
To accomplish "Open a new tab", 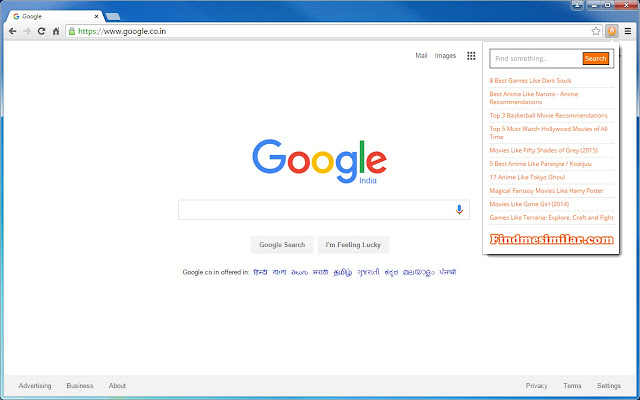I will [113, 17].
